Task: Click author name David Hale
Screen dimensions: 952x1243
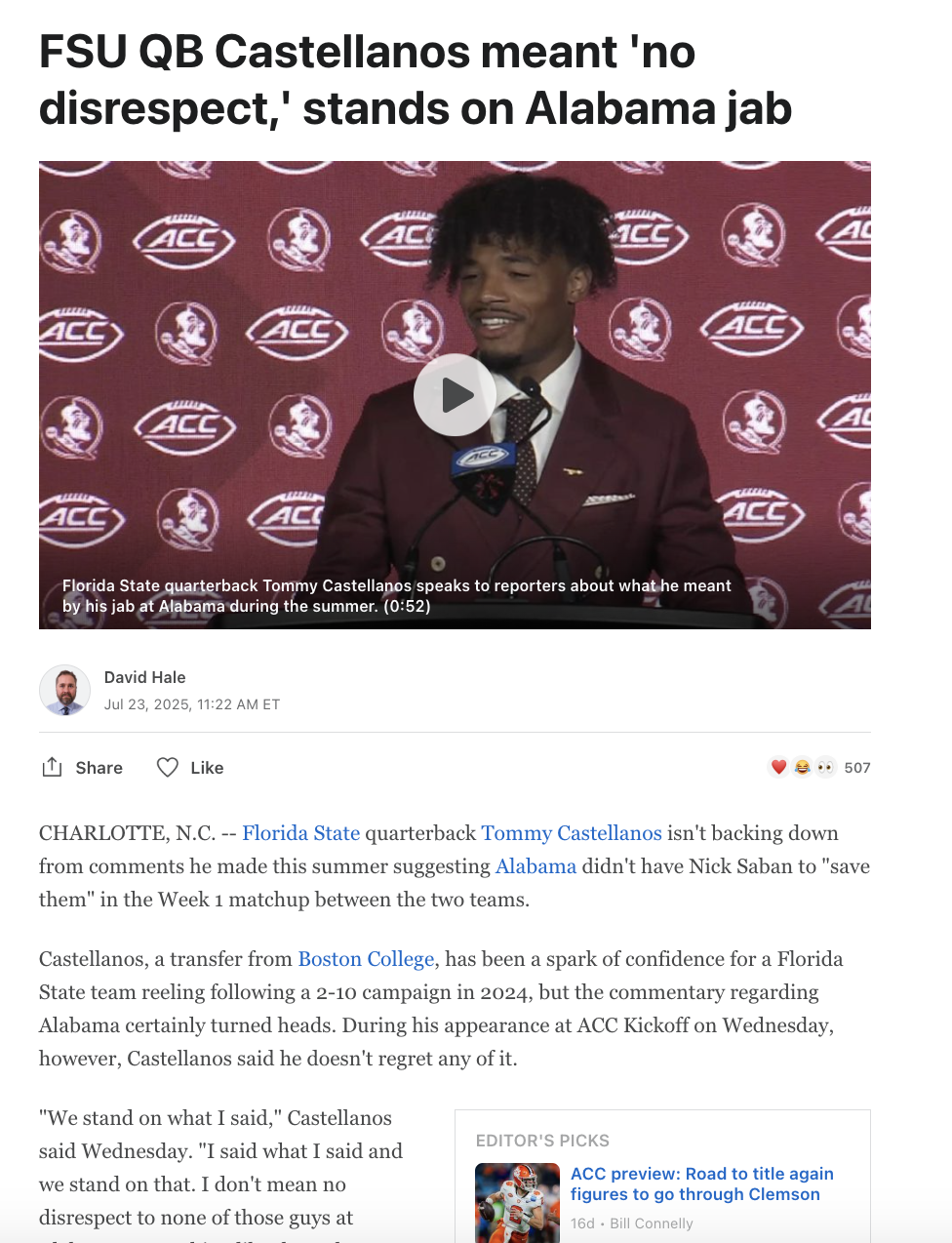Action: 144,677
